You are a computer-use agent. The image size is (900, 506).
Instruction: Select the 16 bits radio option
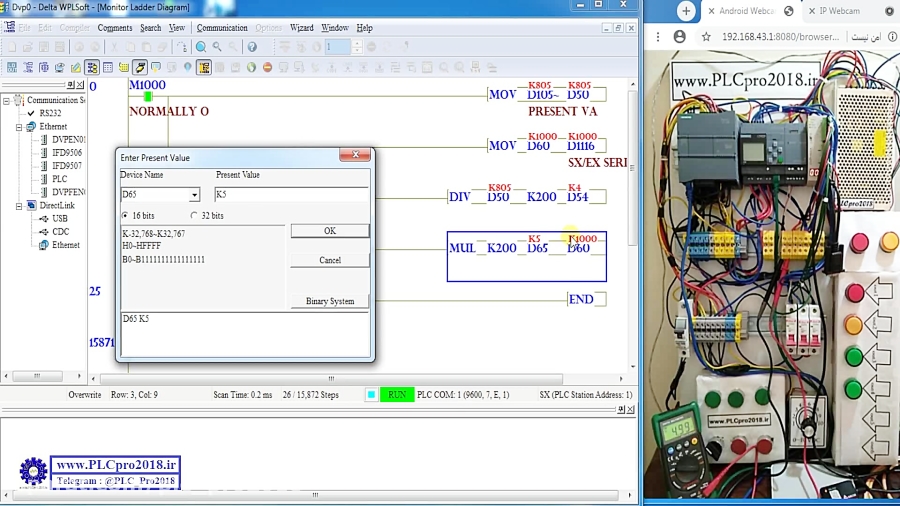[125, 216]
